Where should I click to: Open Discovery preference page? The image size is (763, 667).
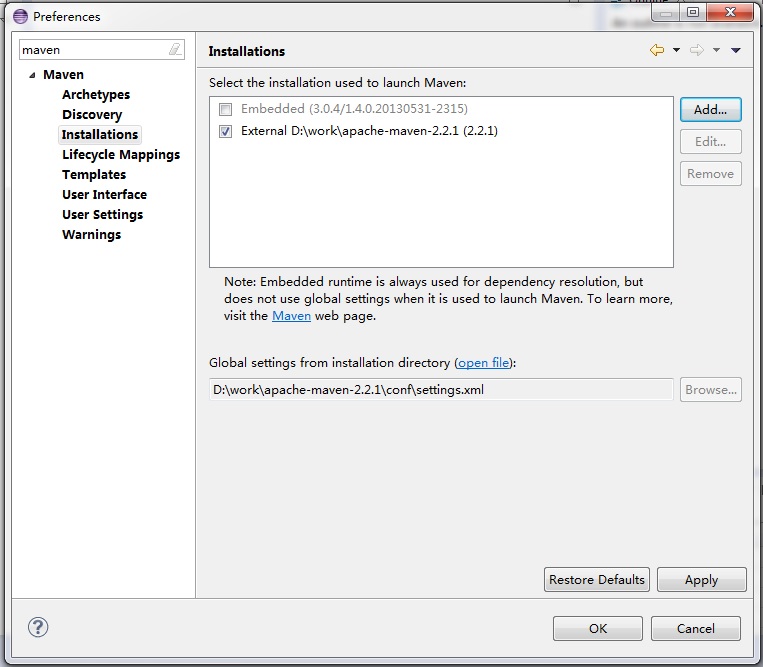[92, 114]
